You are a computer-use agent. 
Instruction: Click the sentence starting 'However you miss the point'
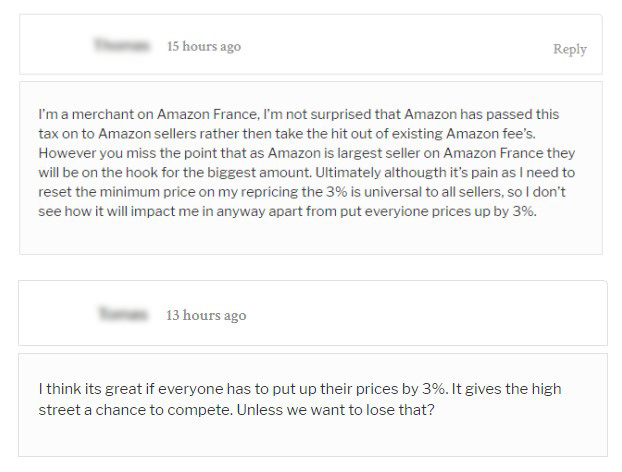[x=307, y=163]
